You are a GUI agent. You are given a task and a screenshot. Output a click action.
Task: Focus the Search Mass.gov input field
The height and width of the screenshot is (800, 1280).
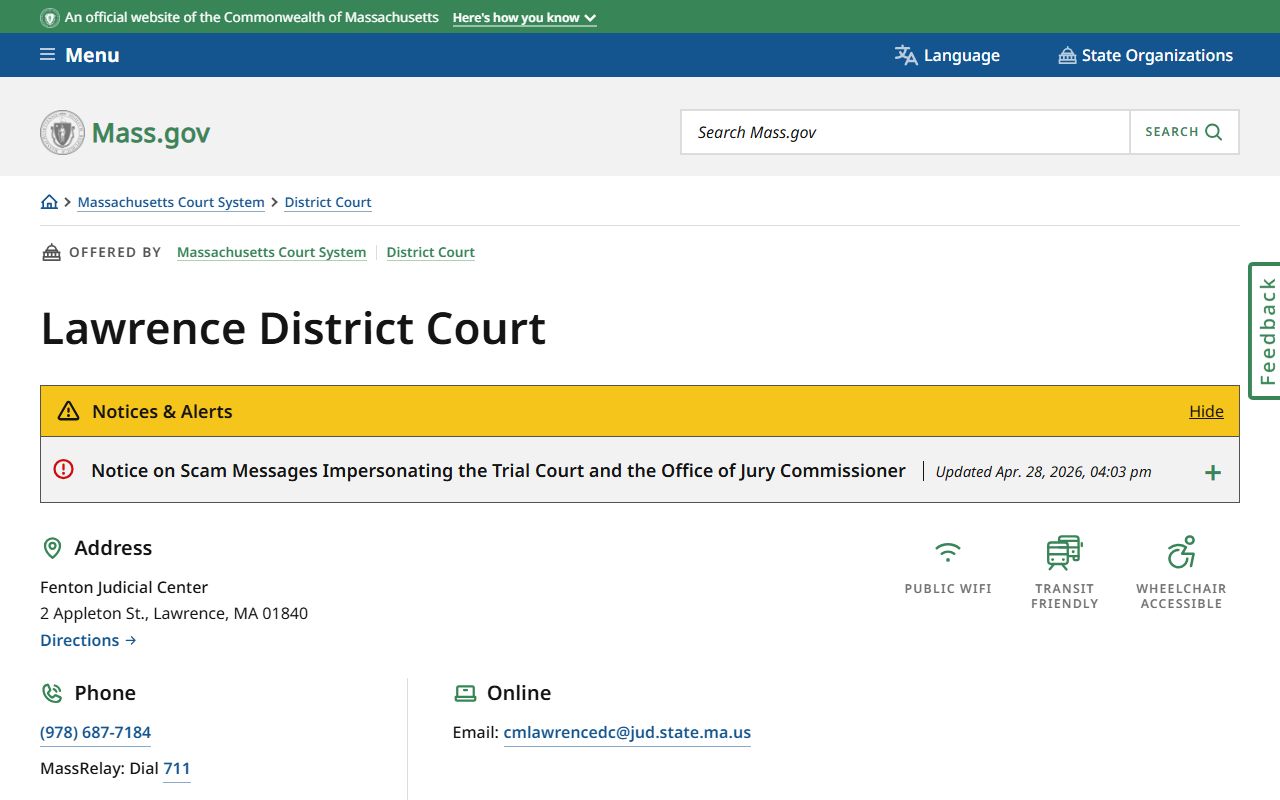(905, 132)
